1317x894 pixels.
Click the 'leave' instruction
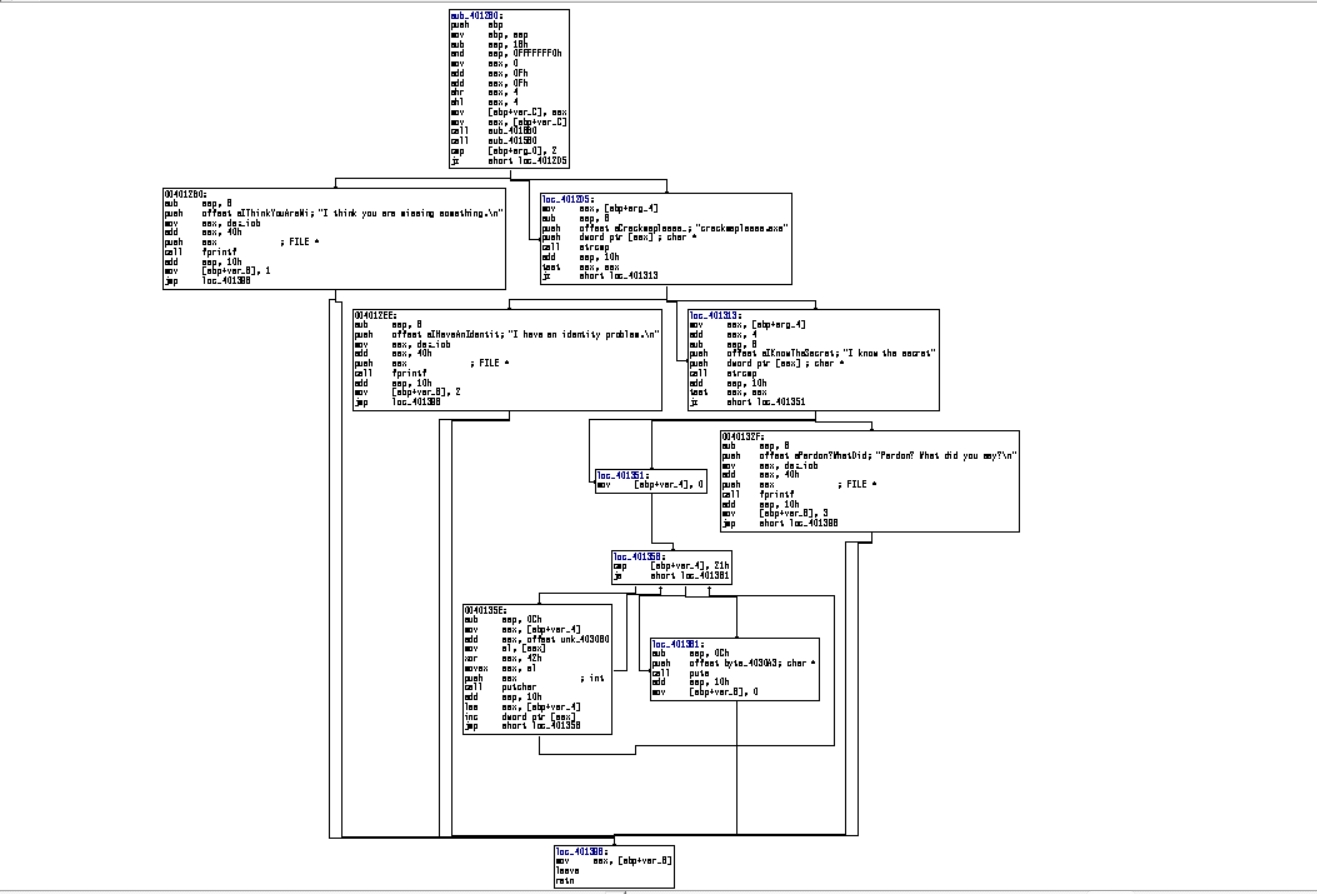pyautogui.click(x=568, y=871)
